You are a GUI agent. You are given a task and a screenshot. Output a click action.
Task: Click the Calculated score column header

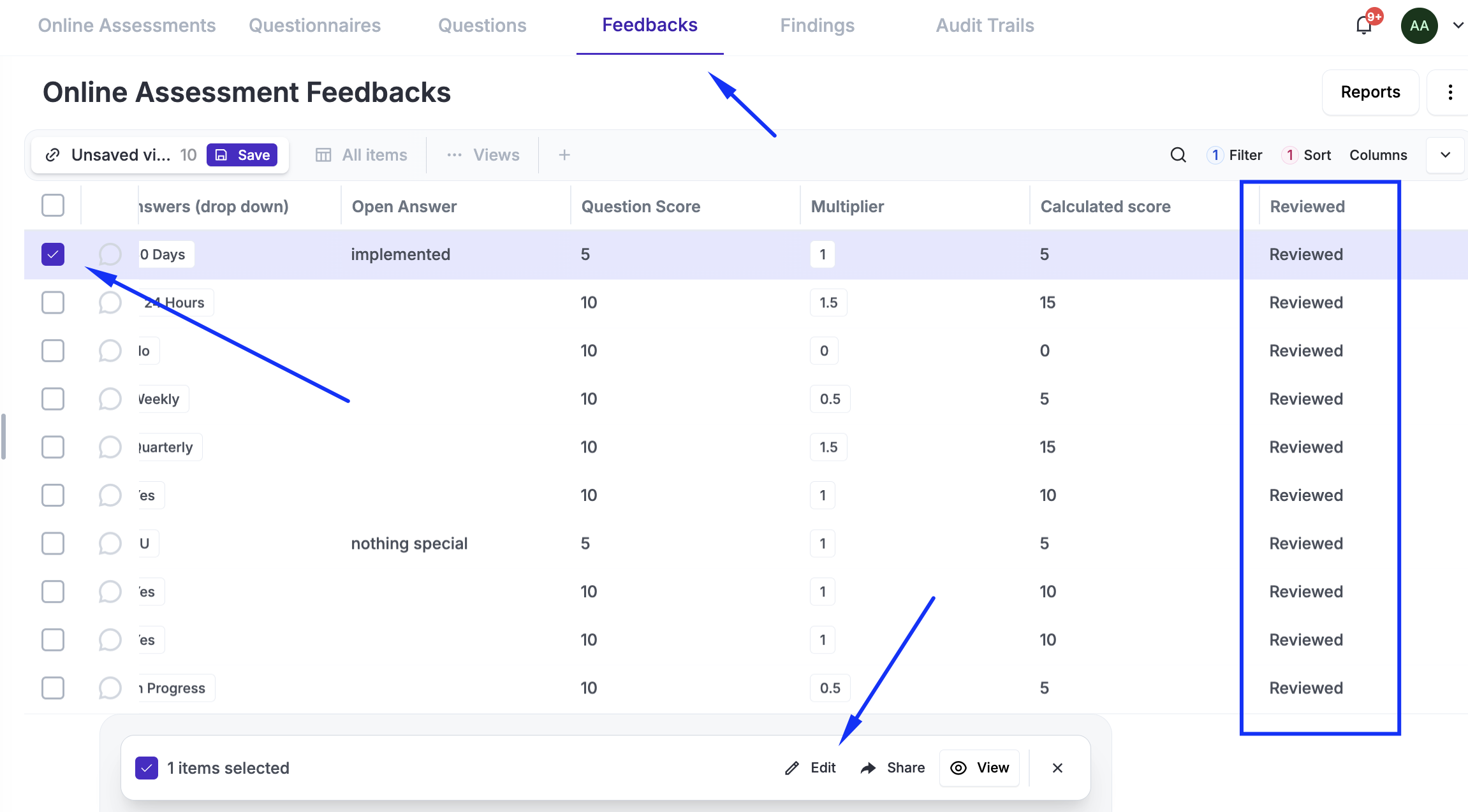pyautogui.click(x=1105, y=207)
